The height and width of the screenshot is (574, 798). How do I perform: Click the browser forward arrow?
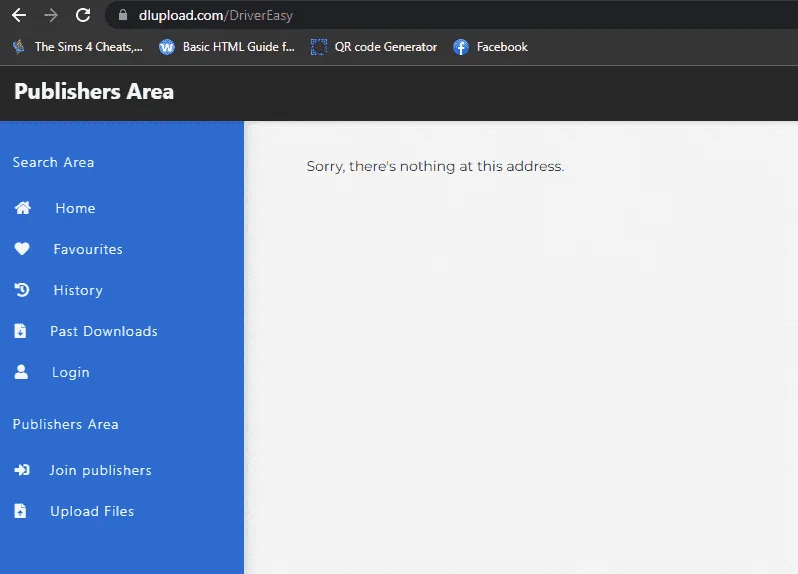point(51,15)
